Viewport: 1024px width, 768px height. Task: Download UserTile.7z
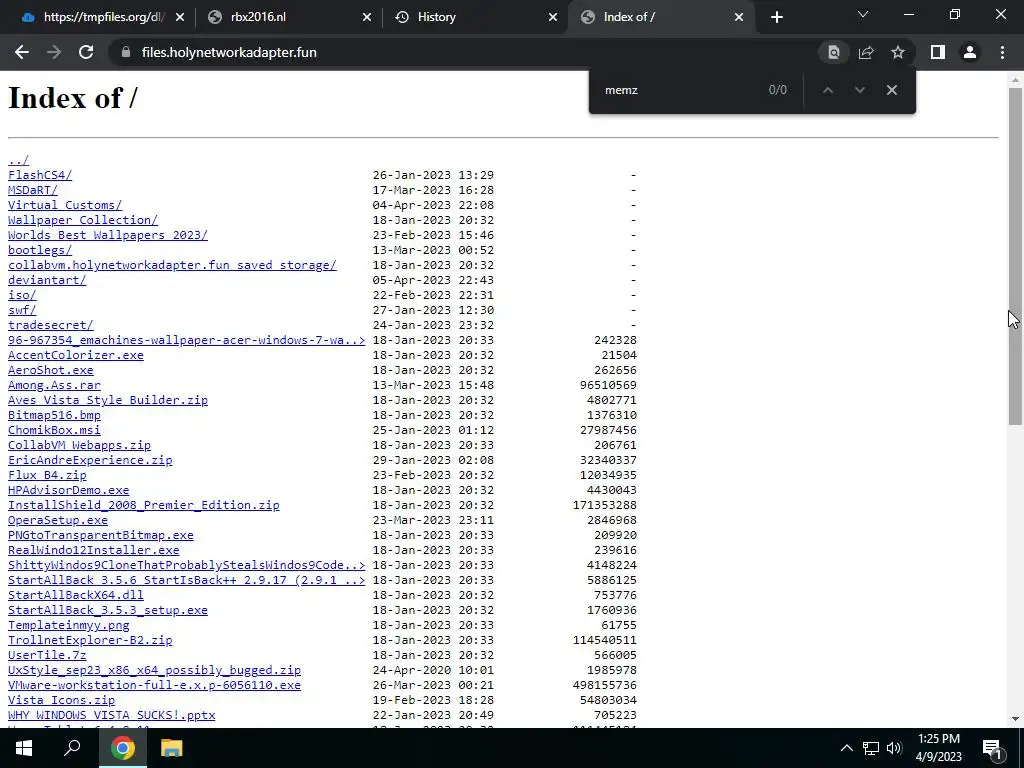pos(47,656)
